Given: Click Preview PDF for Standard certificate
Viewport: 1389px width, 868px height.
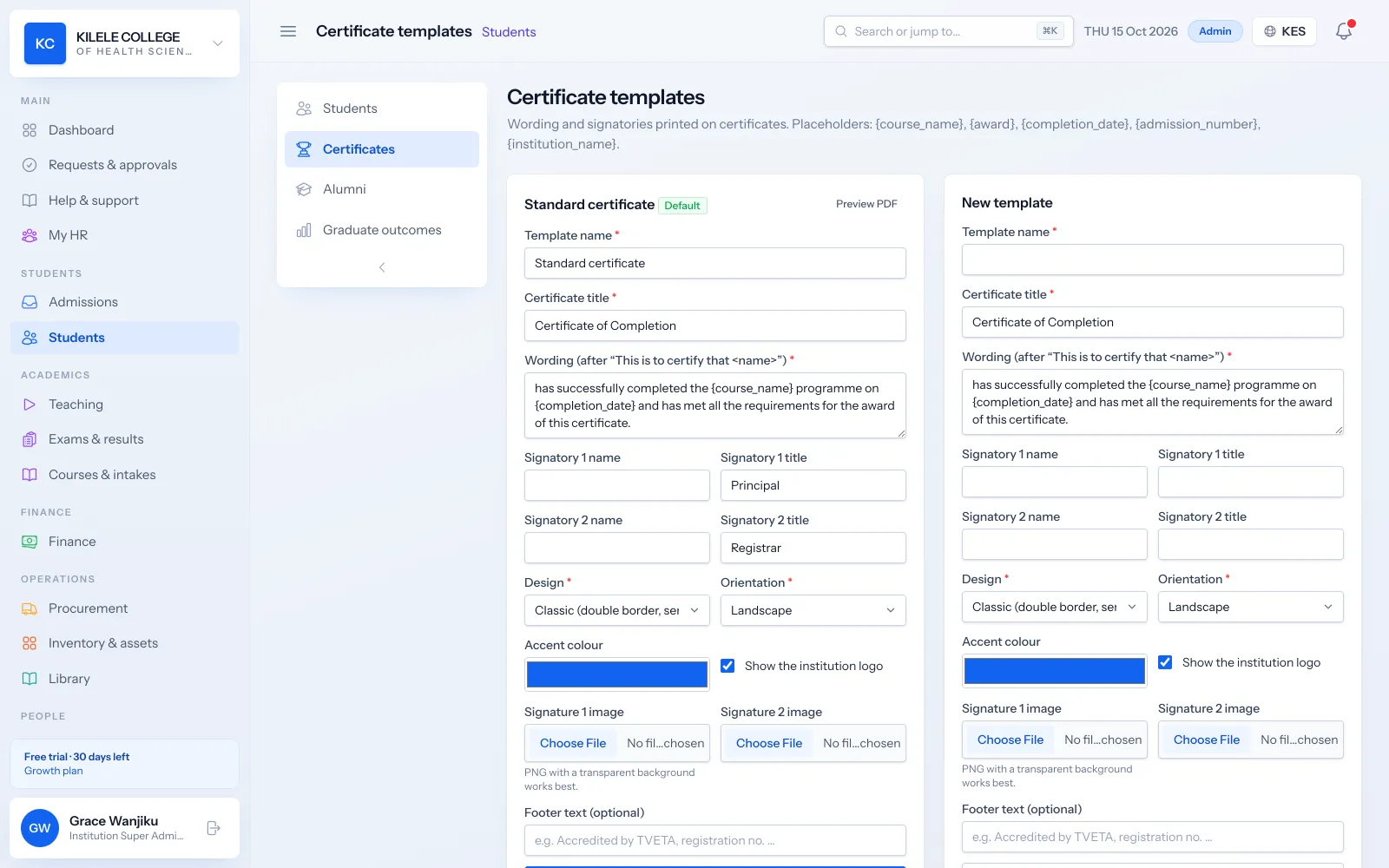Looking at the screenshot, I should click(x=866, y=204).
